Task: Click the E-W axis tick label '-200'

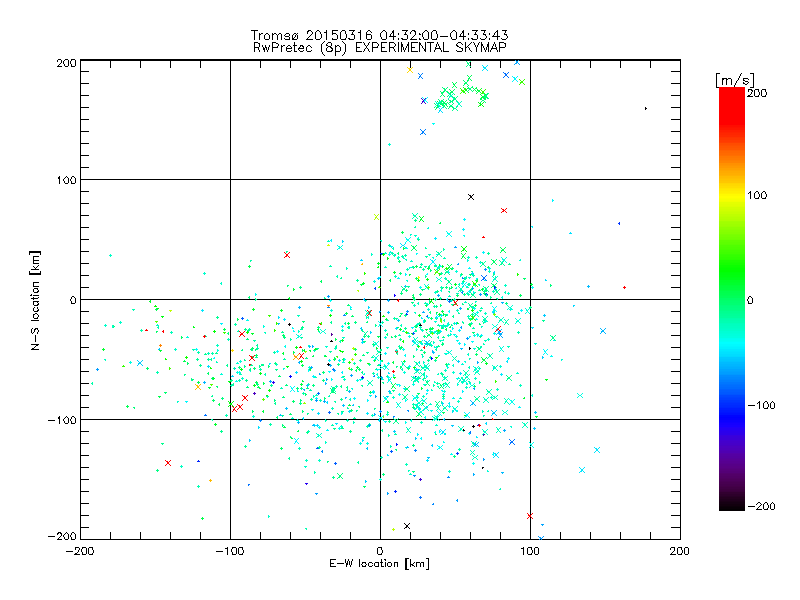Action: coord(80,551)
